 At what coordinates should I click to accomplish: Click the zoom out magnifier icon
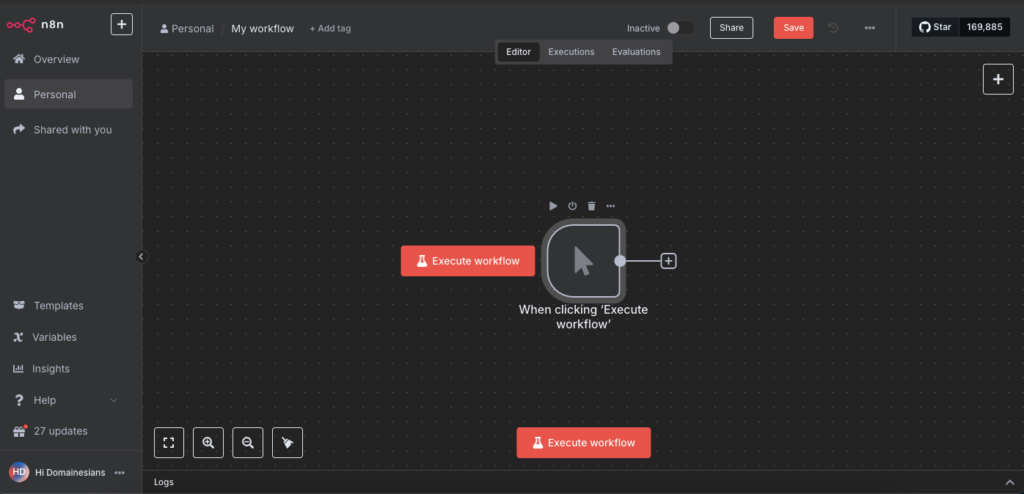coord(247,442)
